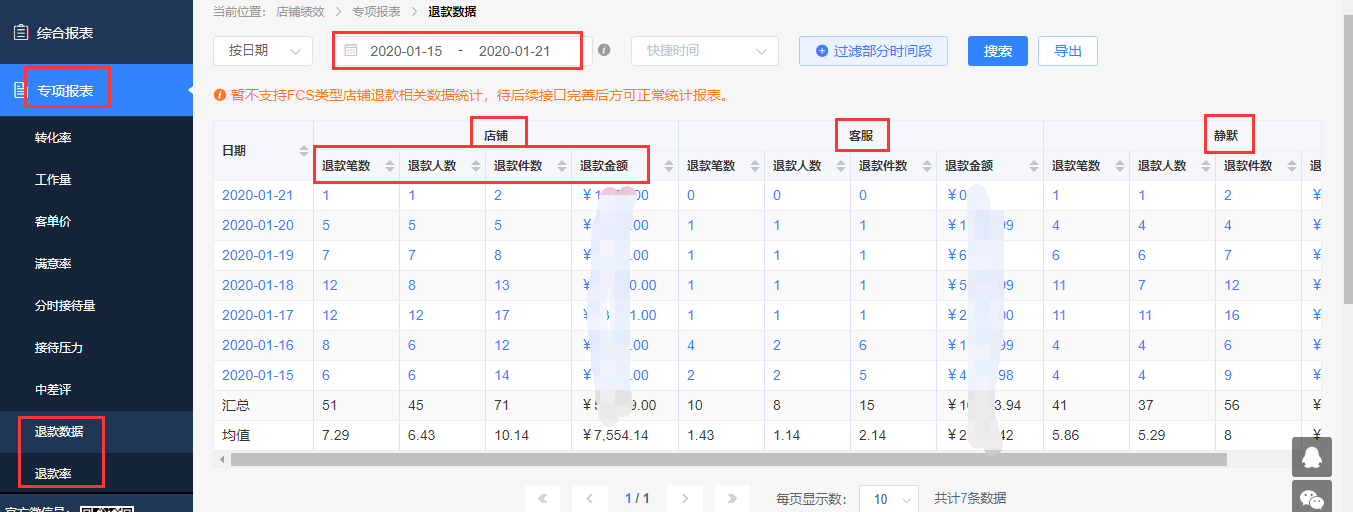Click the info icon beside the date range
Viewport: 1353px width, 512px height.
604,50
